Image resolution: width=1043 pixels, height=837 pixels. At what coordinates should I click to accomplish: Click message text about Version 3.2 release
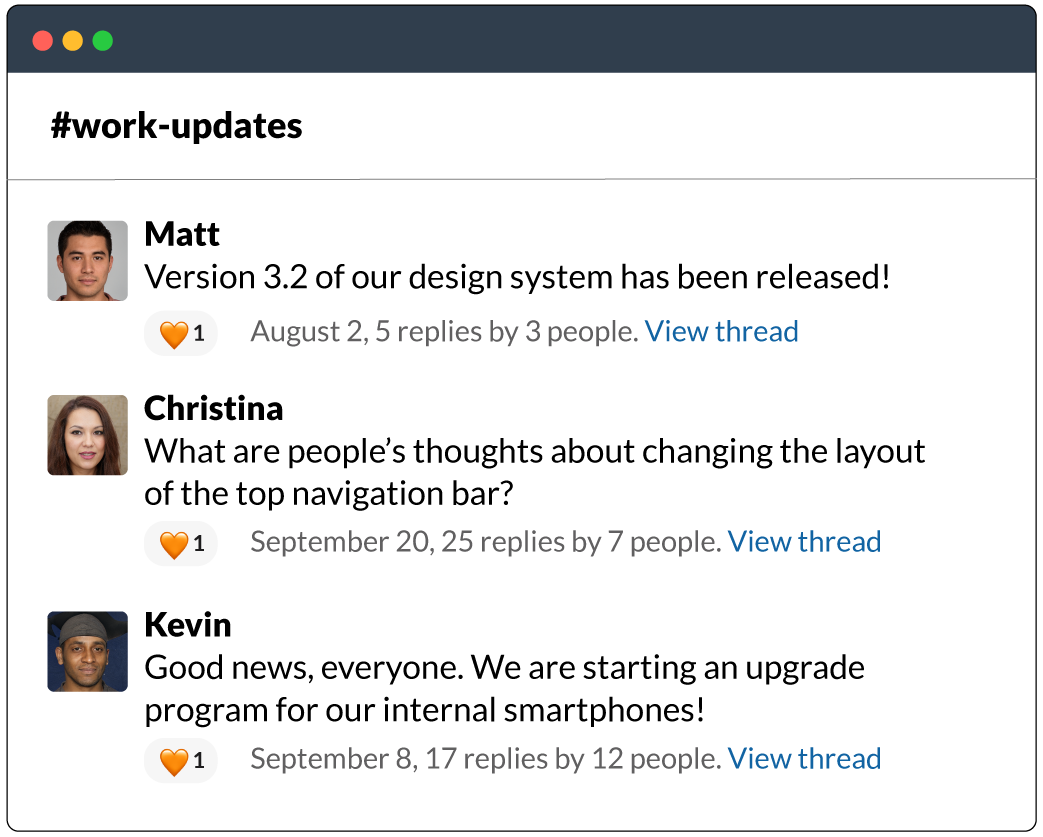coord(517,277)
